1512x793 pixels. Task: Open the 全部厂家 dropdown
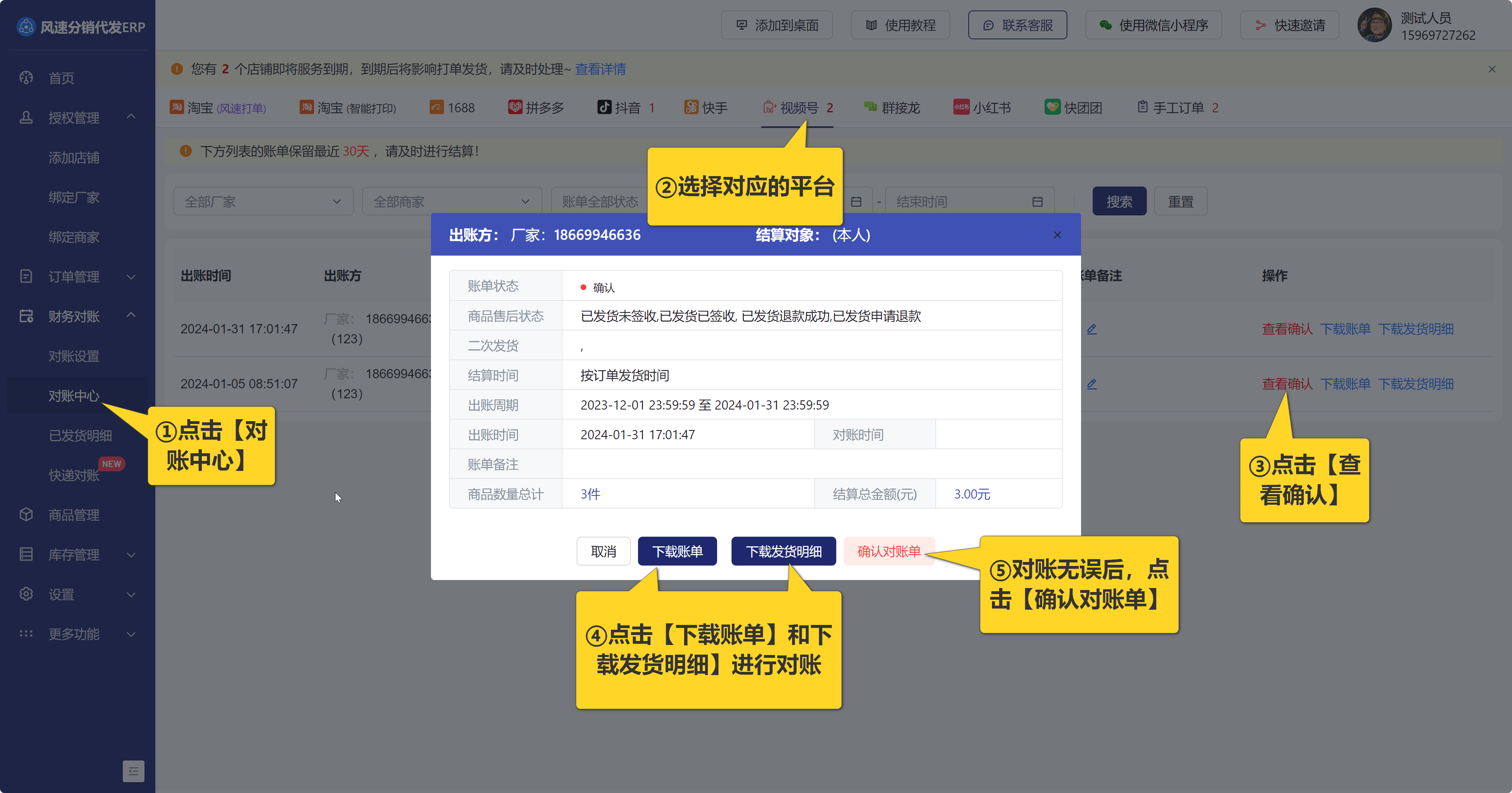[263, 202]
